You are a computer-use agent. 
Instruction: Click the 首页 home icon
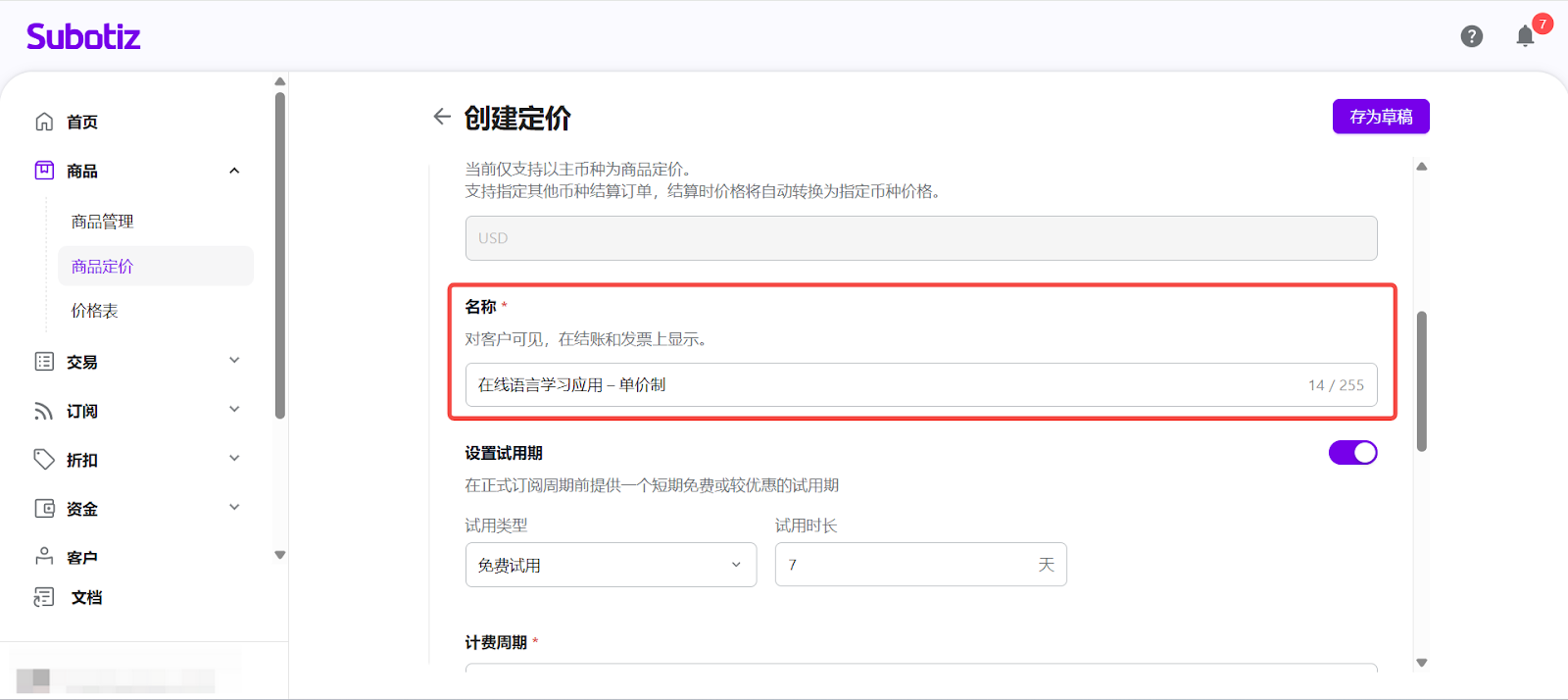tap(44, 122)
